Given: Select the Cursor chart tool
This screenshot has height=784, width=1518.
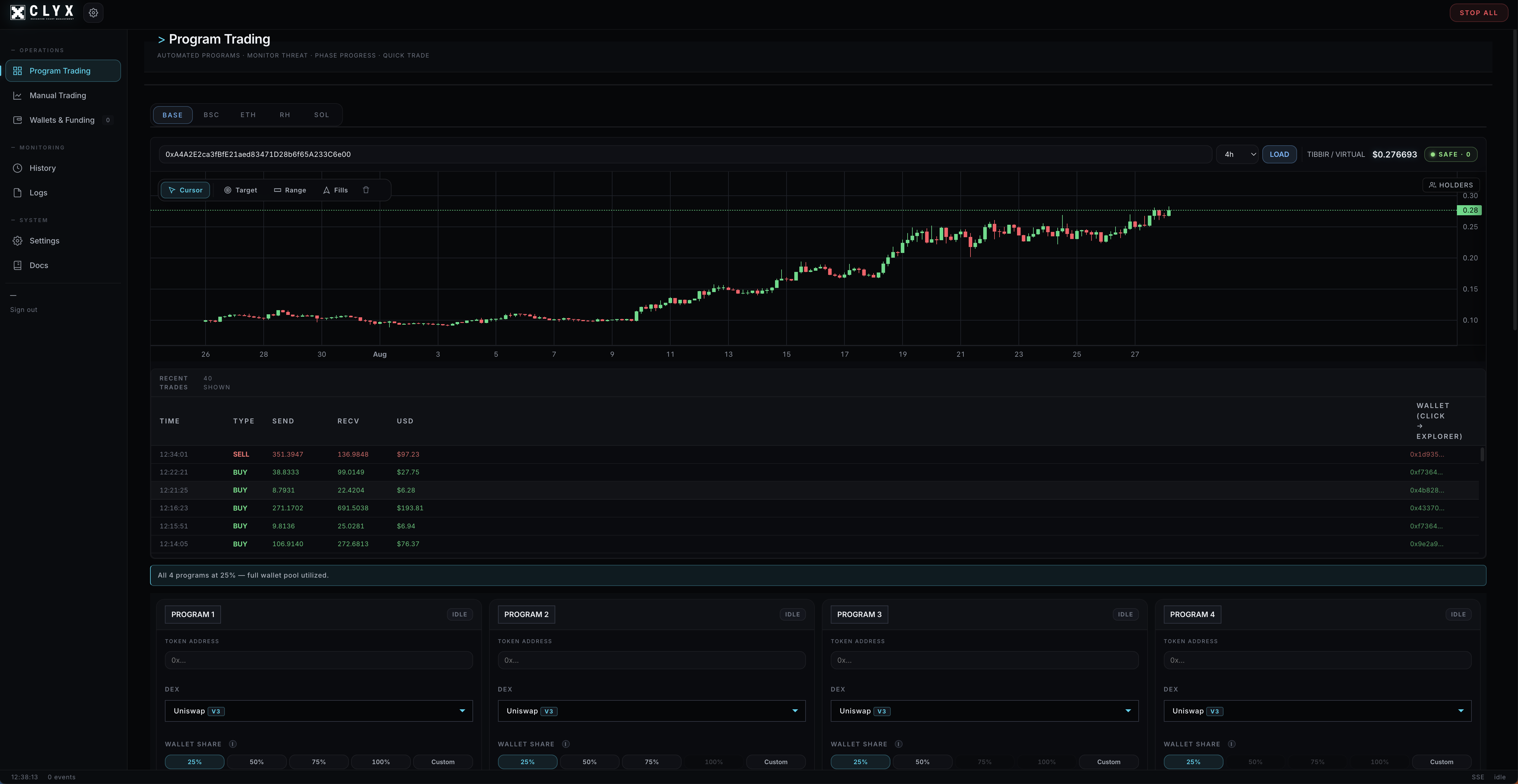Looking at the screenshot, I should 185,190.
